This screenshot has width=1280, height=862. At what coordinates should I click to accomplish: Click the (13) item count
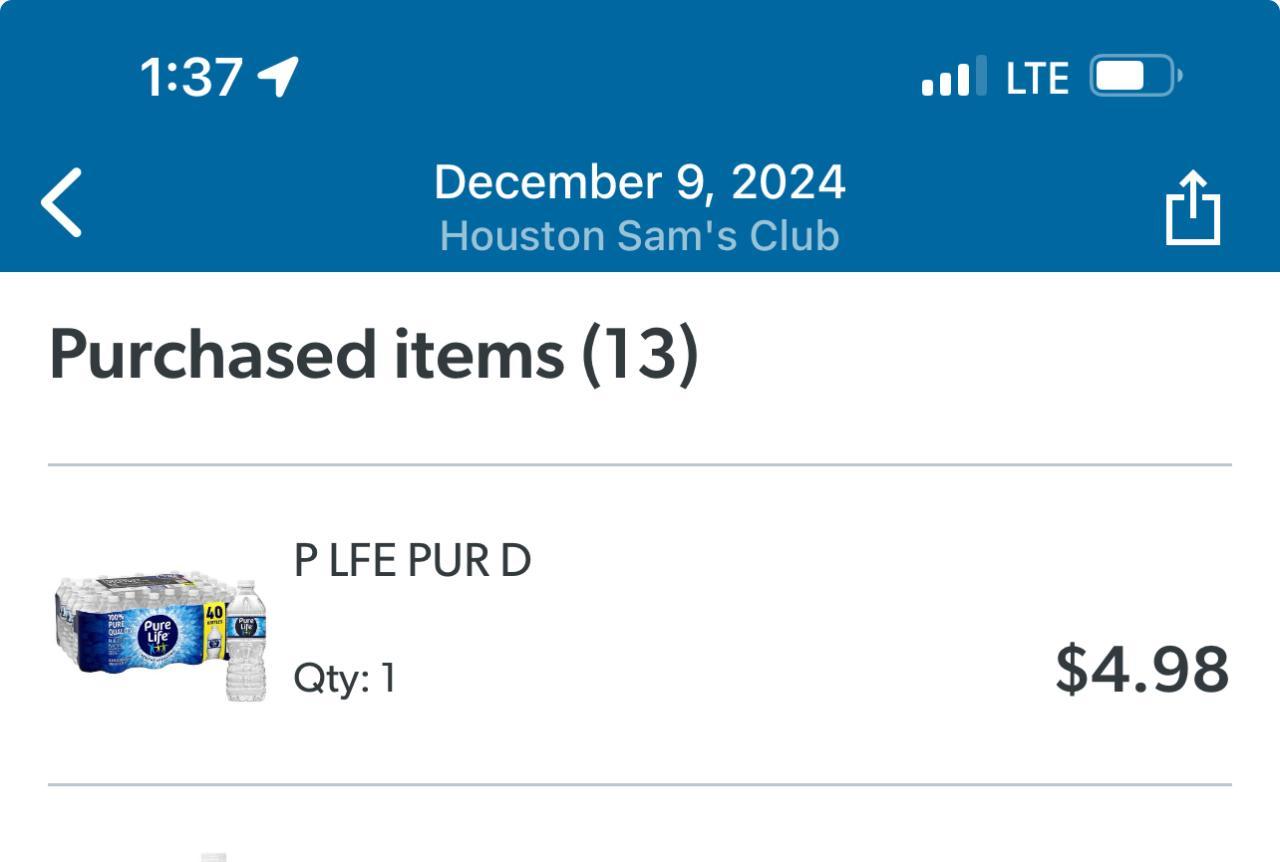coord(640,354)
